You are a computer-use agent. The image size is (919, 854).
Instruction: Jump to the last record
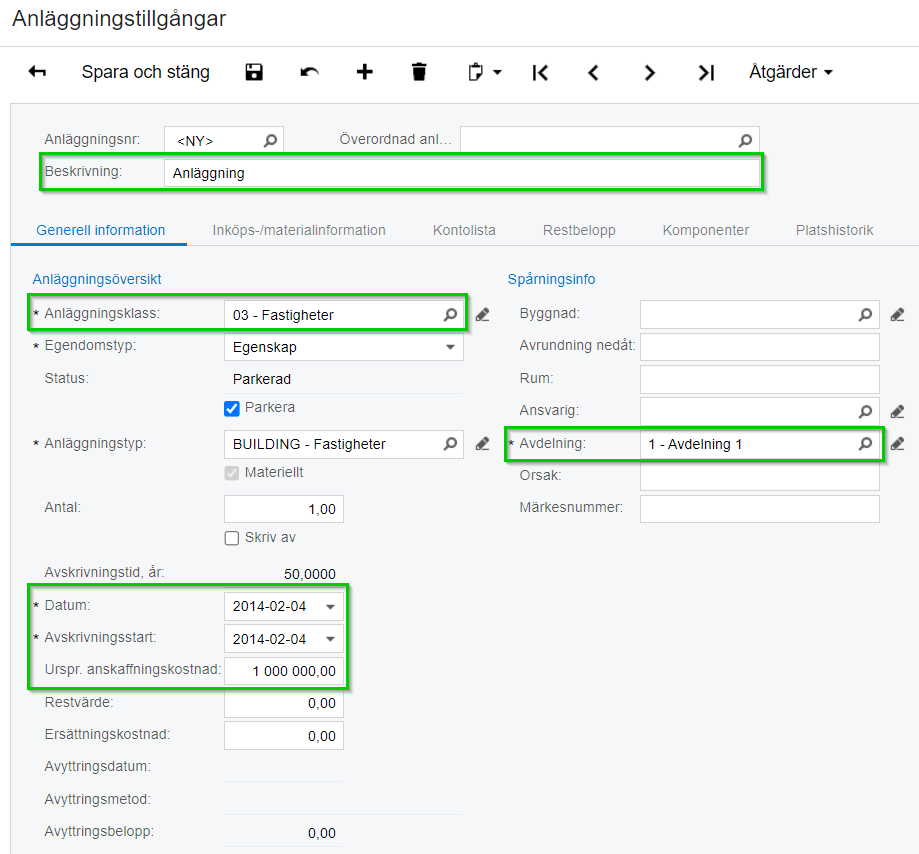pyautogui.click(x=706, y=73)
